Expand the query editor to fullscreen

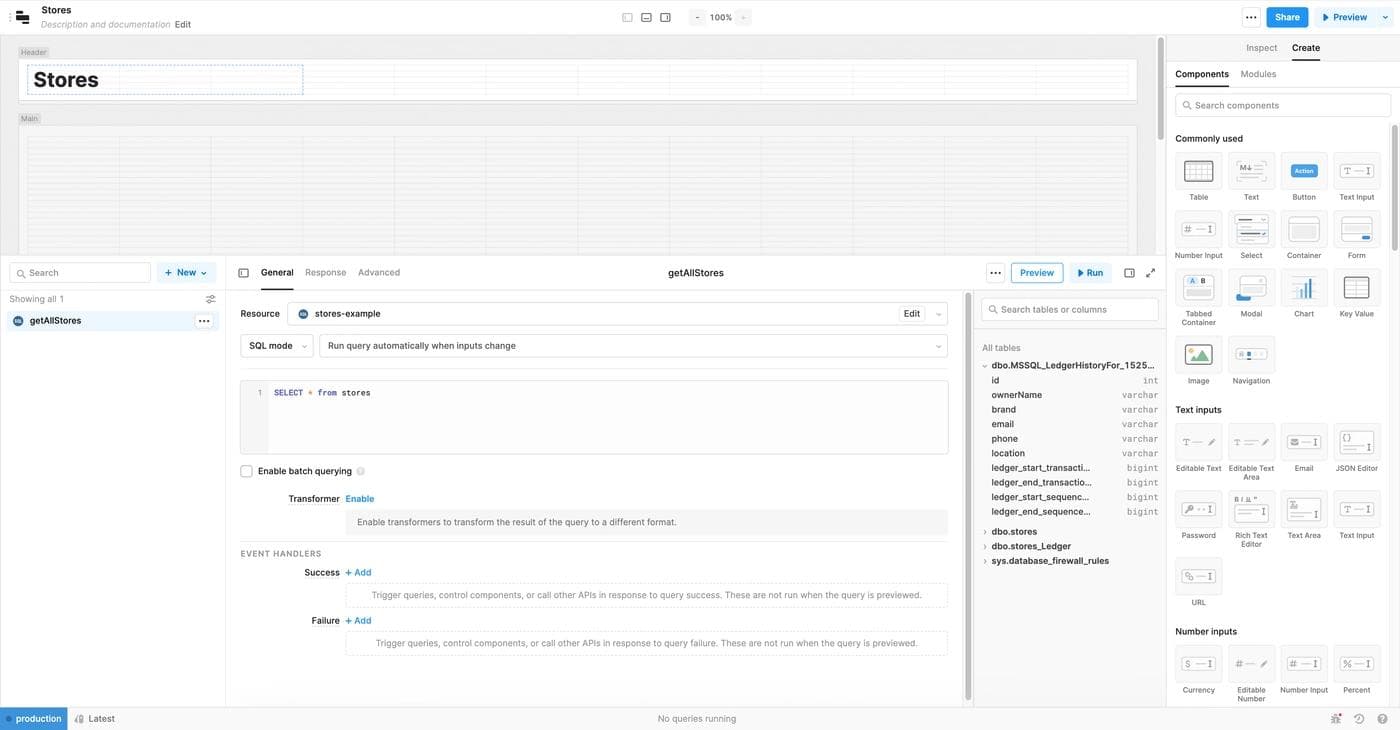click(1150, 273)
